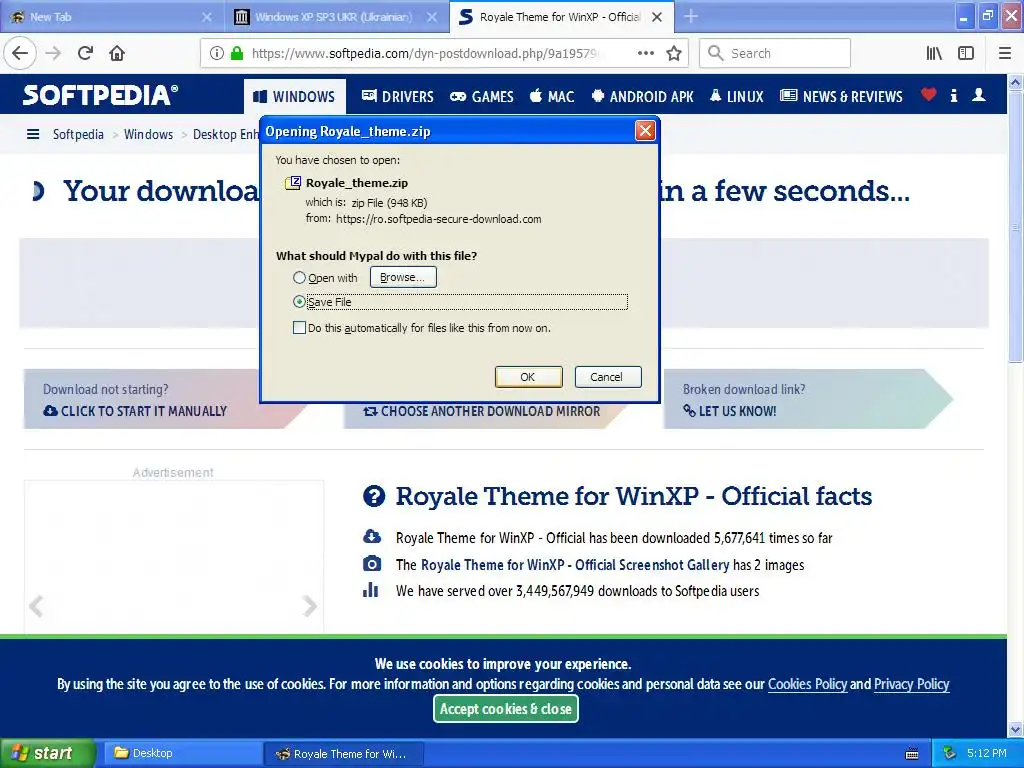The image size is (1024, 768).
Task: Open the Mac section in Softpedia nav
Action: [x=552, y=97]
